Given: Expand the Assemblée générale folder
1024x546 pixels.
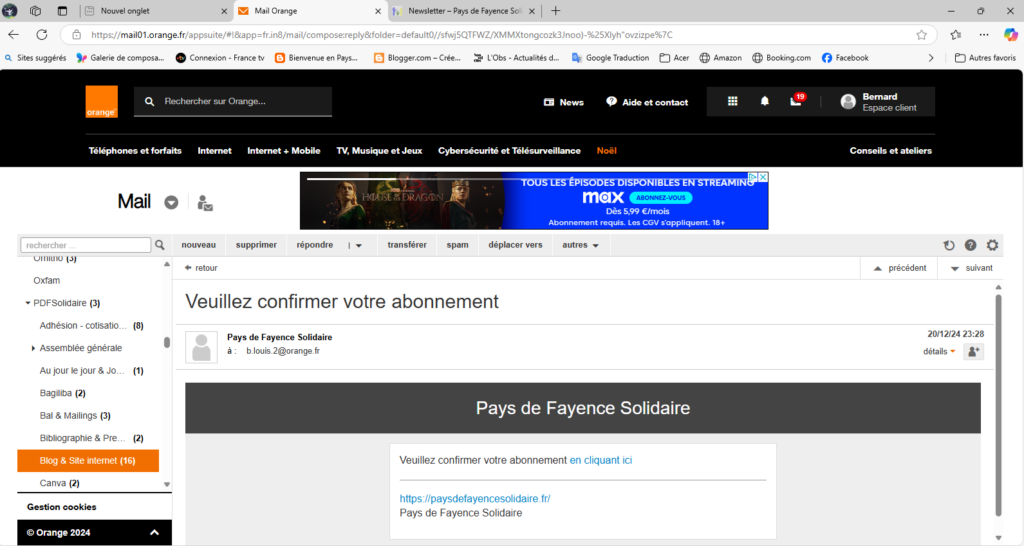Looking at the screenshot, I should pyautogui.click(x=34, y=348).
